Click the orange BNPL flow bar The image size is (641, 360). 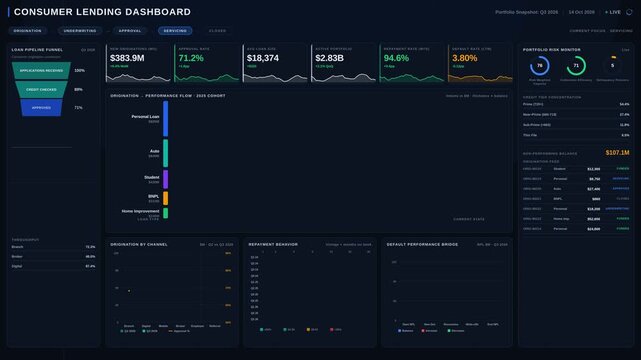pos(166,198)
